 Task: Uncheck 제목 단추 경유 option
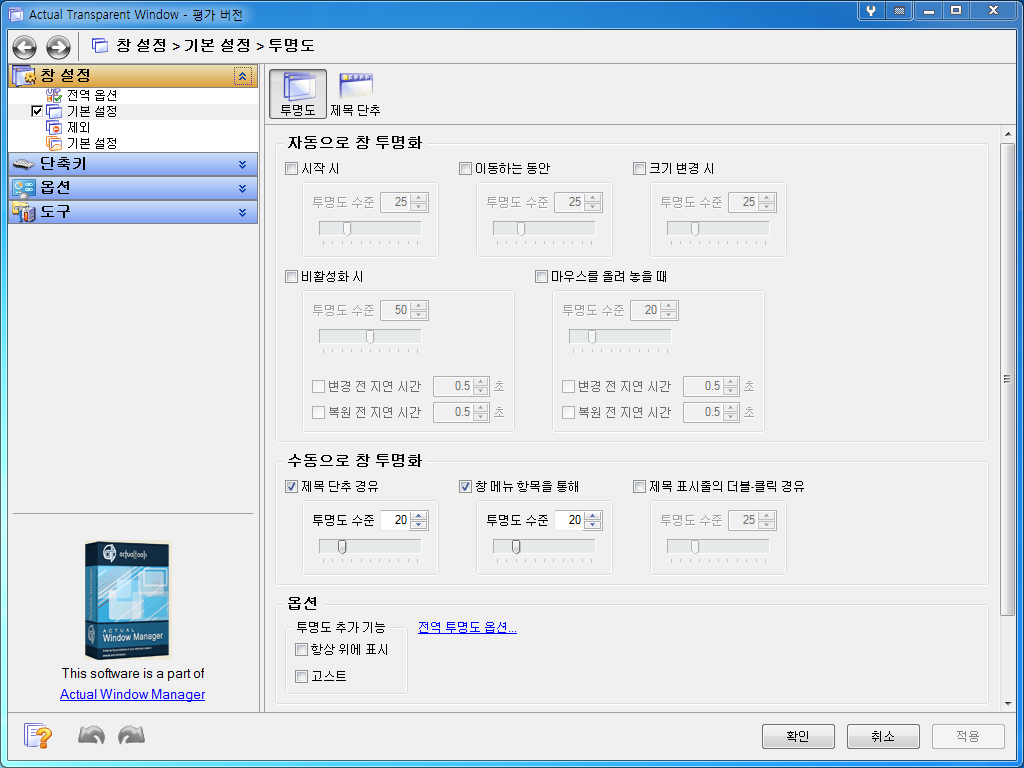[291, 487]
